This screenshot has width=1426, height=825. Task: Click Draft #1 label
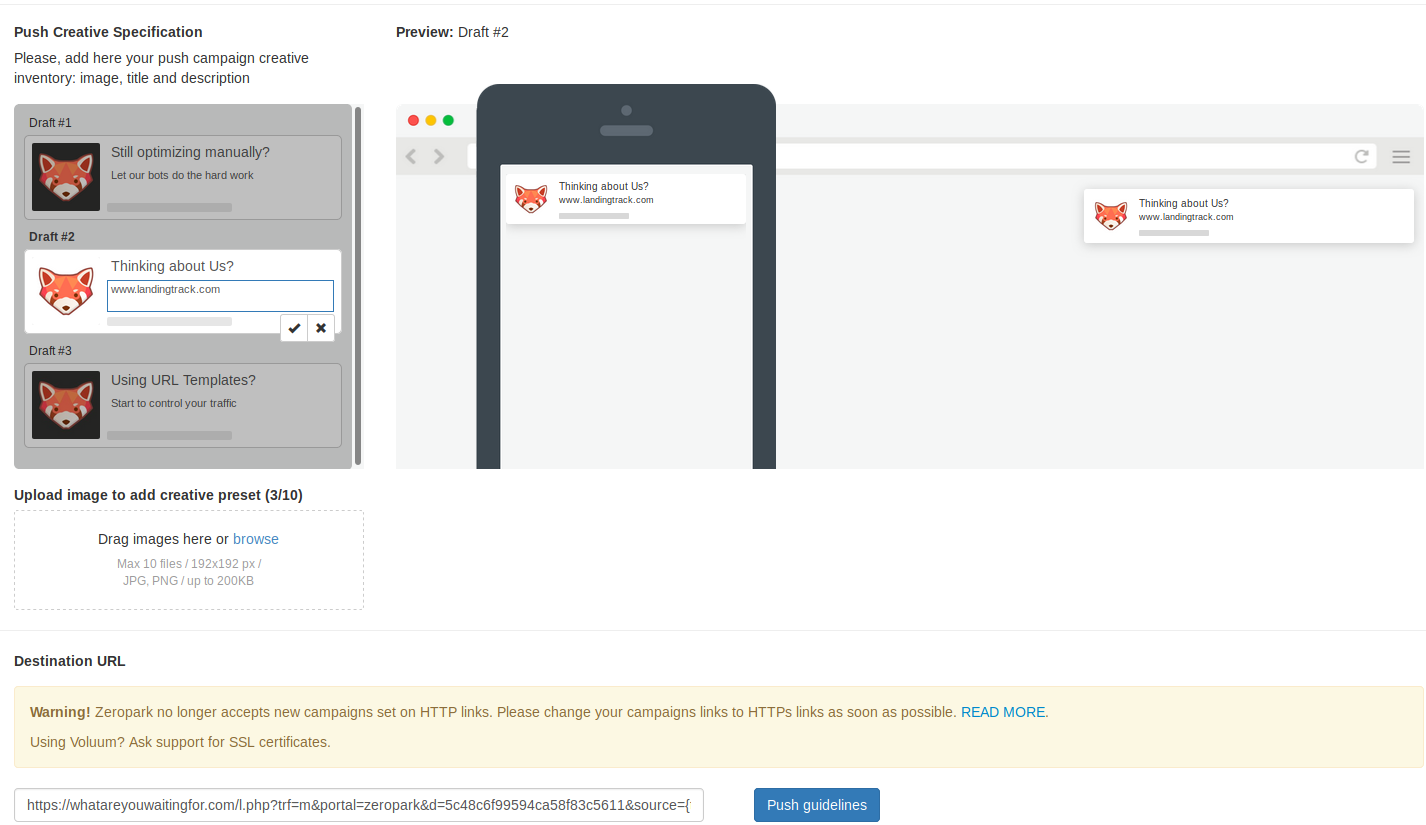coord(50,123)
